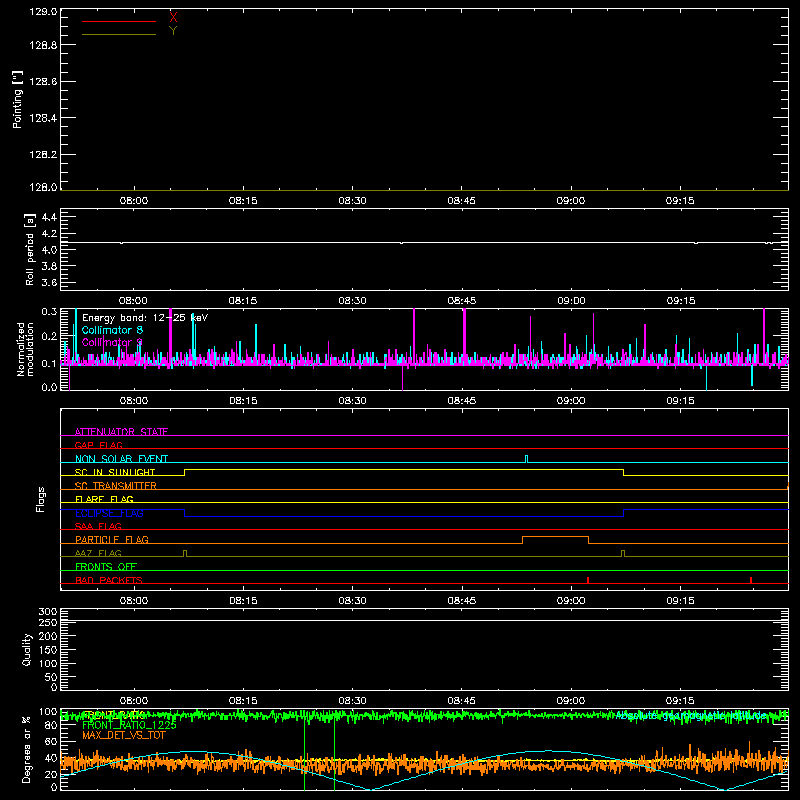Click the olive flag label above FRONTS_OFF
The height and width of the screenshot is (800, 800).
(x=98, y=553)
